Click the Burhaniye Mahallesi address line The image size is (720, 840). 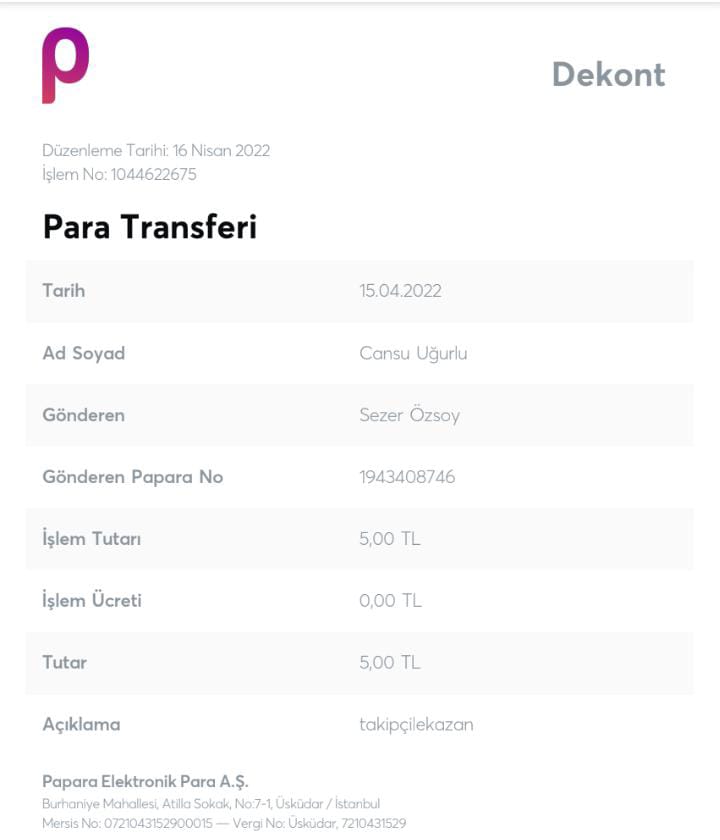pos(211,804)
